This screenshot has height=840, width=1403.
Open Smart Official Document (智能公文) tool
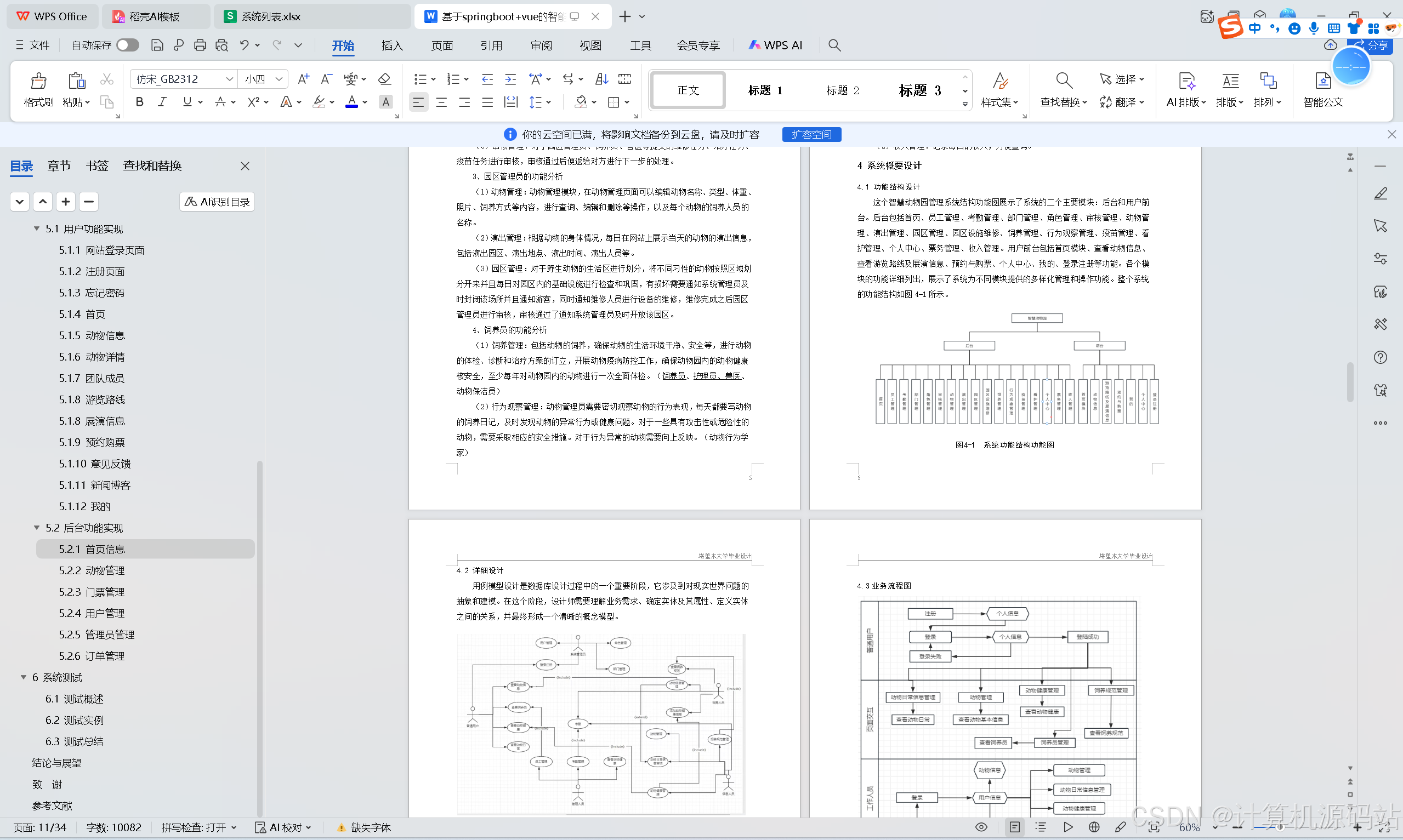(1323, 90)
